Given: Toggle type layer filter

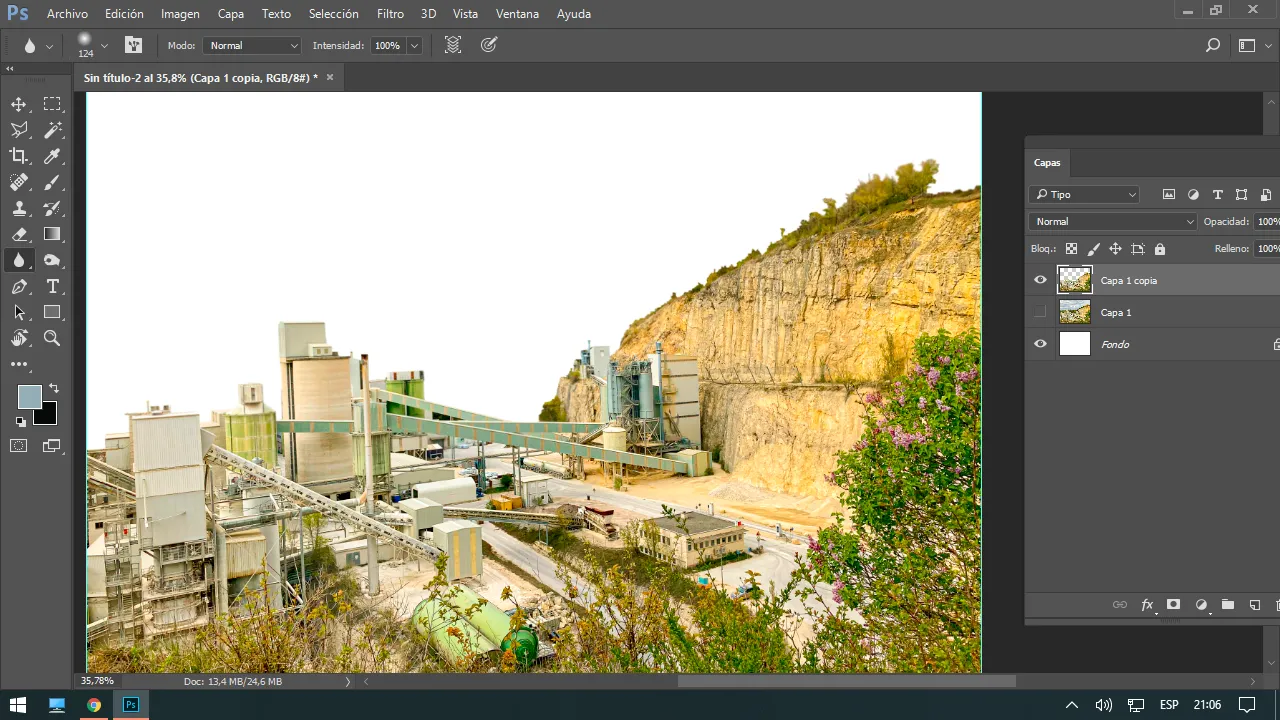Looking at the screenshot, I should [x=1217, y=195].
